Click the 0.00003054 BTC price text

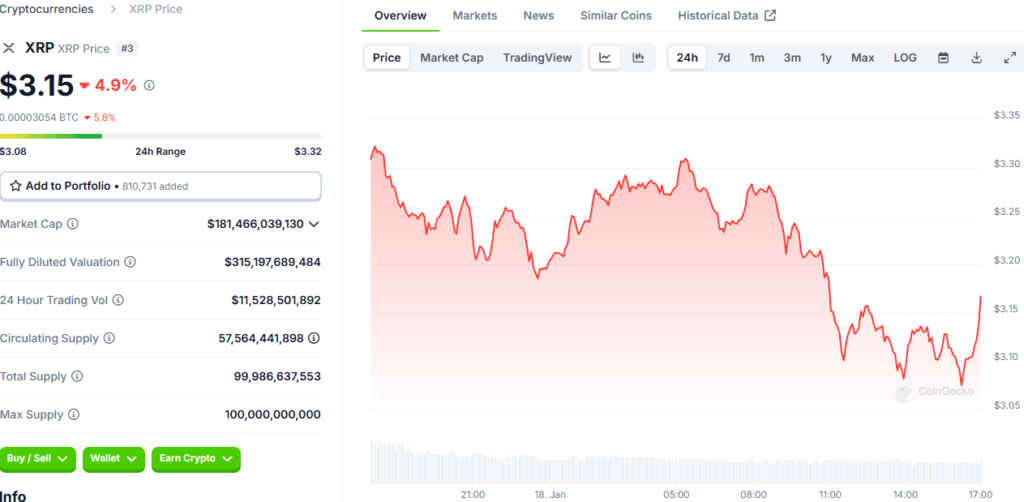click(39, 118)
